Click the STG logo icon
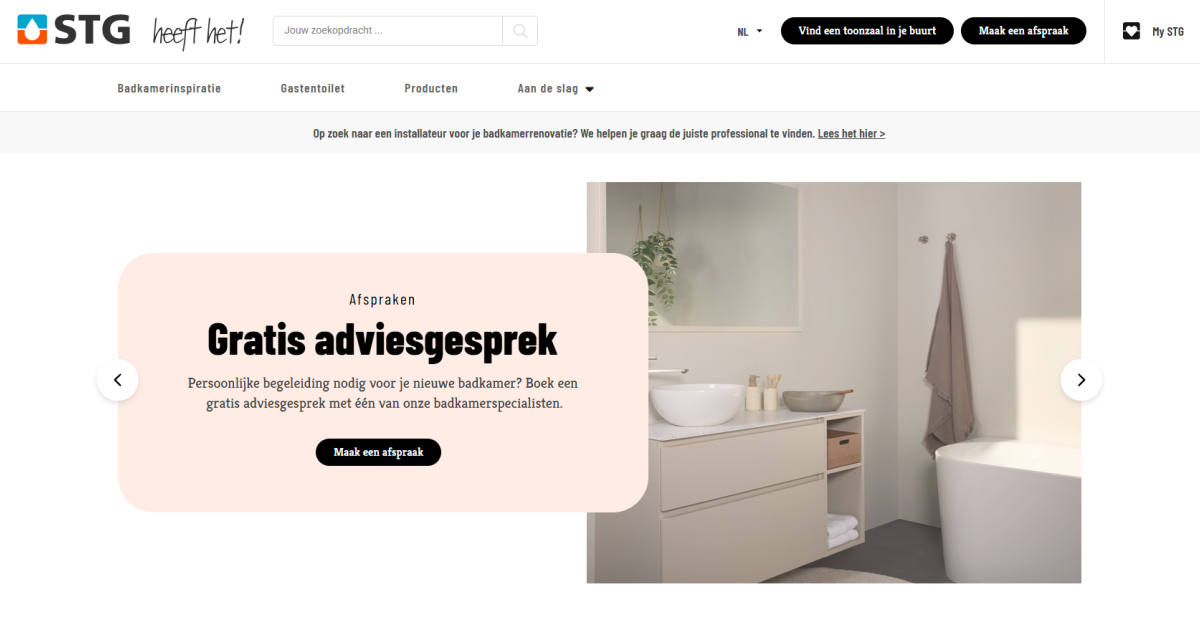Image resolution: width=1200 pixels, height=630 pixels. tap(31, 31)
